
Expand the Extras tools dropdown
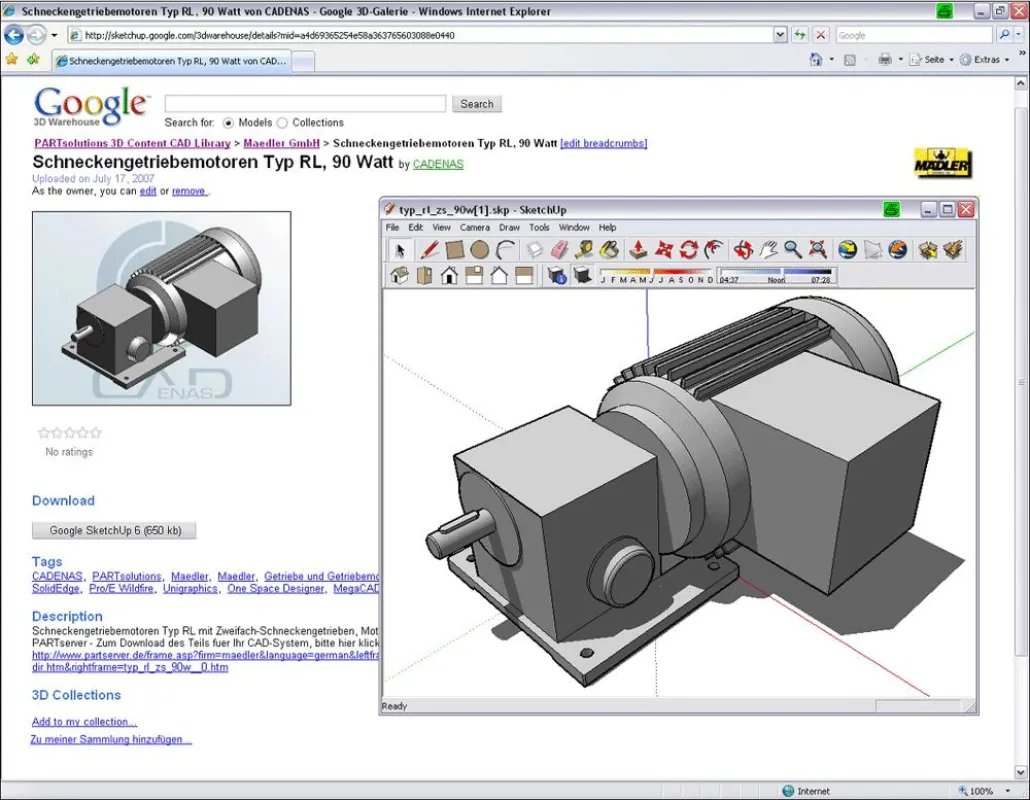1007,60
